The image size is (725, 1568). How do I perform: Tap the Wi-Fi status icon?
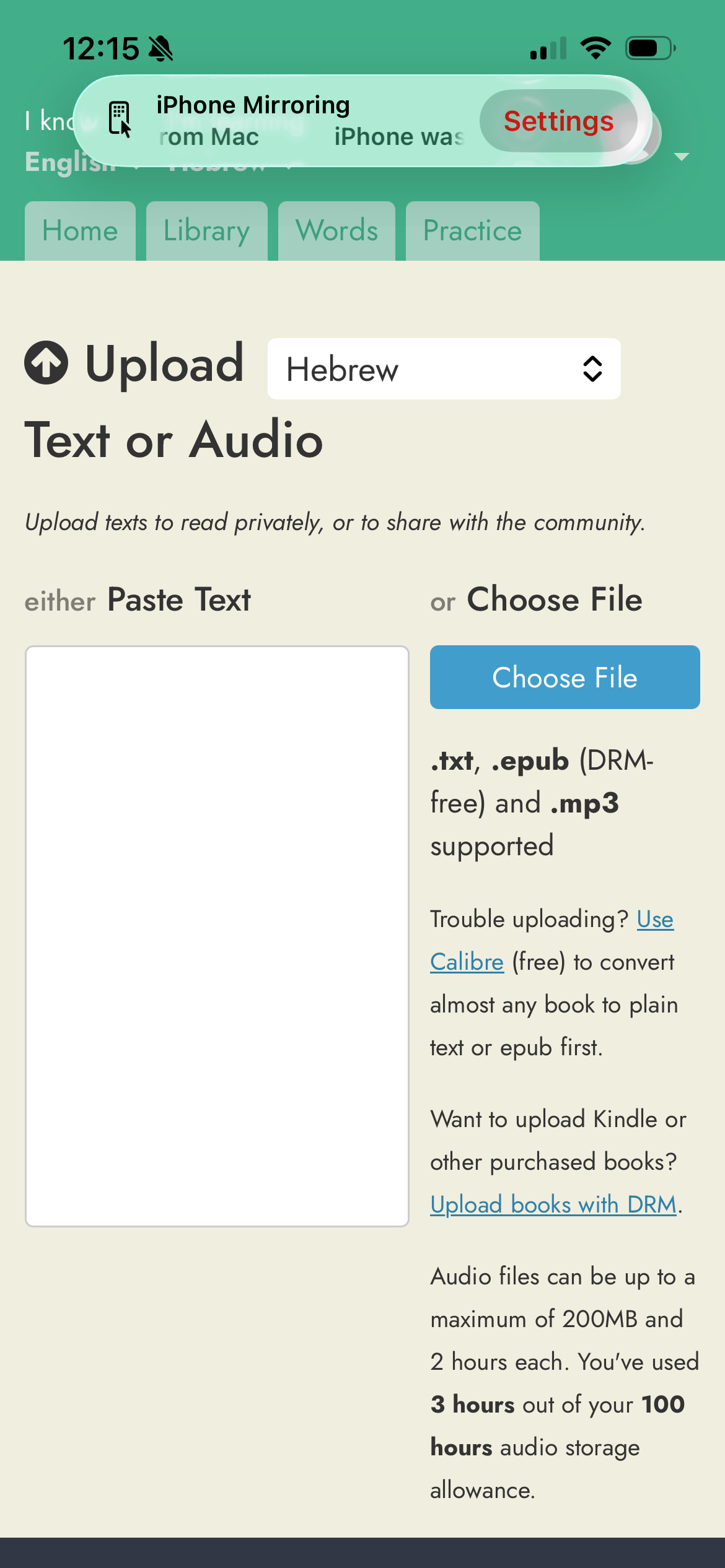click(595, 48)
